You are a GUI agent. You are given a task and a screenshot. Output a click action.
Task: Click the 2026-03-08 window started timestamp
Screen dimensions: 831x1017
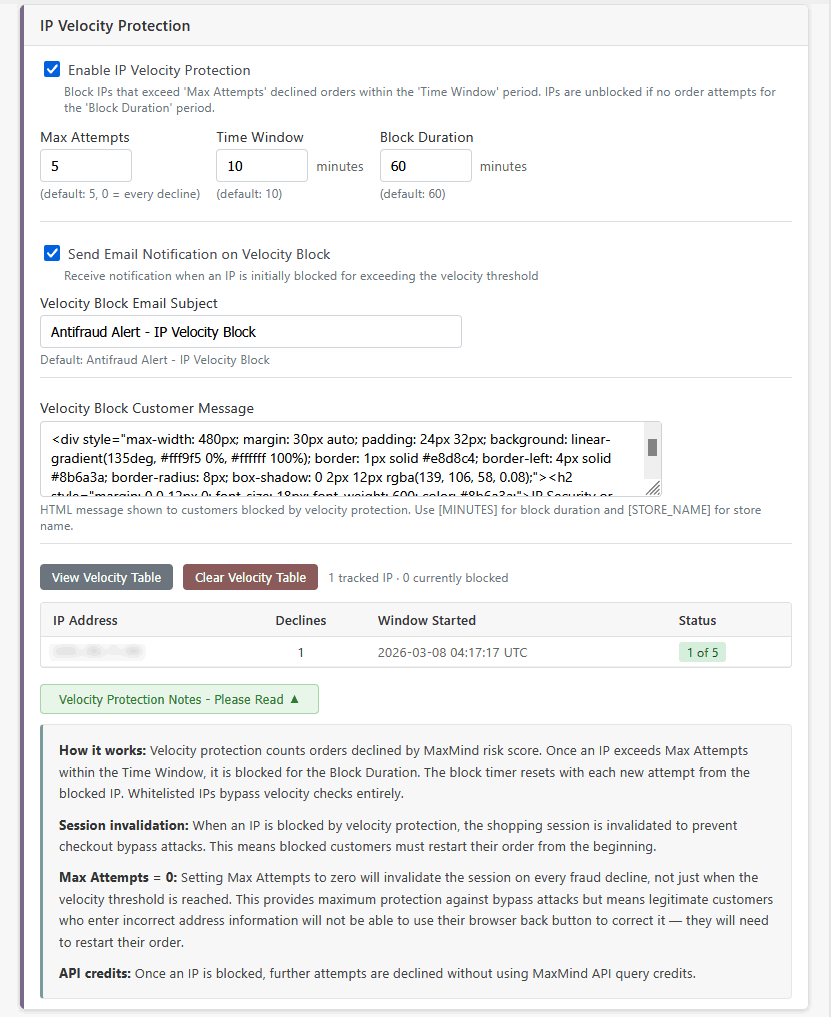(x=452, y=652)
